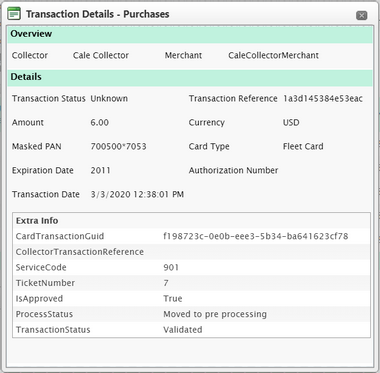Click the 'TicketNumber' row label
Screen dimensions: 380x373
[x=45, y=283]
